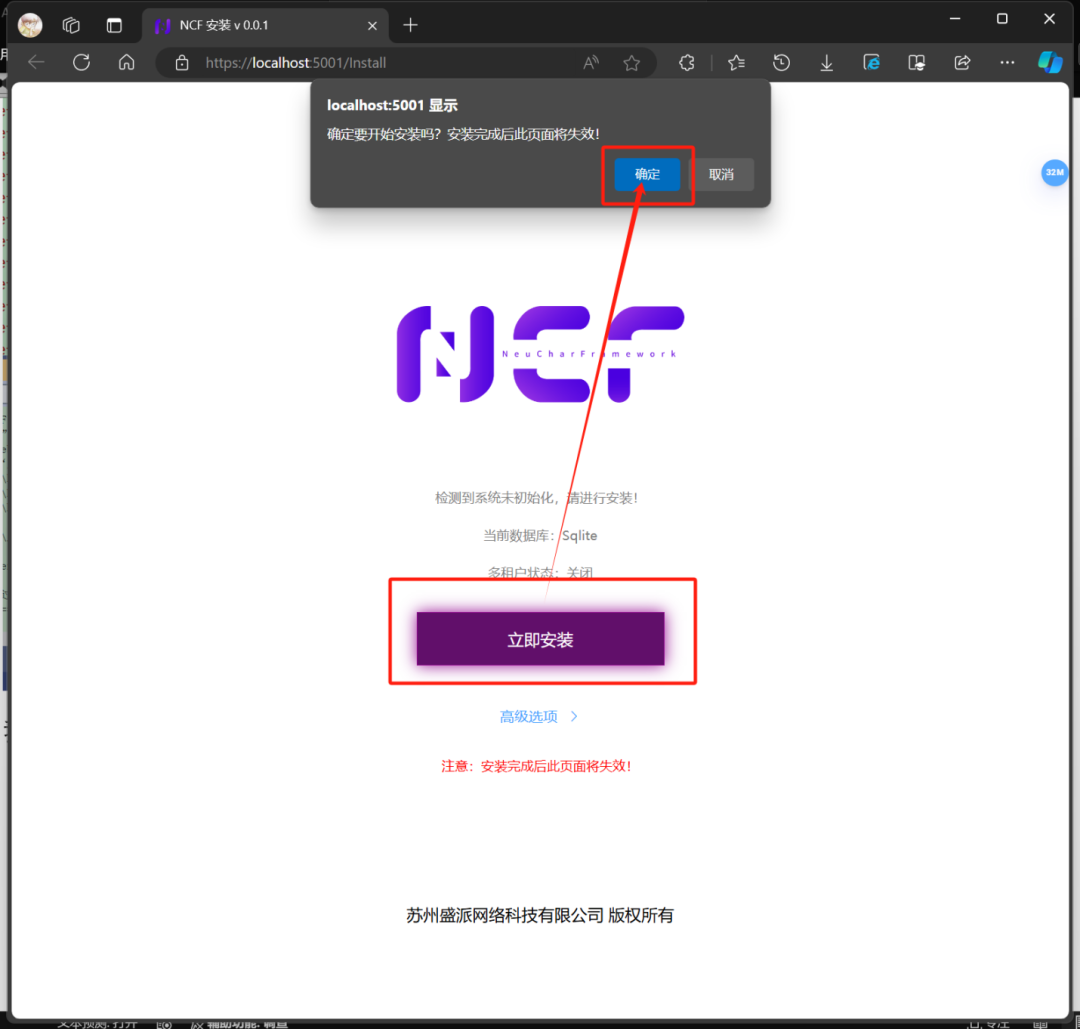The height and width of the screenshot is (1029, 1080).
Task: Open the browser profile avatar
Action: click(x=30, y=25)
